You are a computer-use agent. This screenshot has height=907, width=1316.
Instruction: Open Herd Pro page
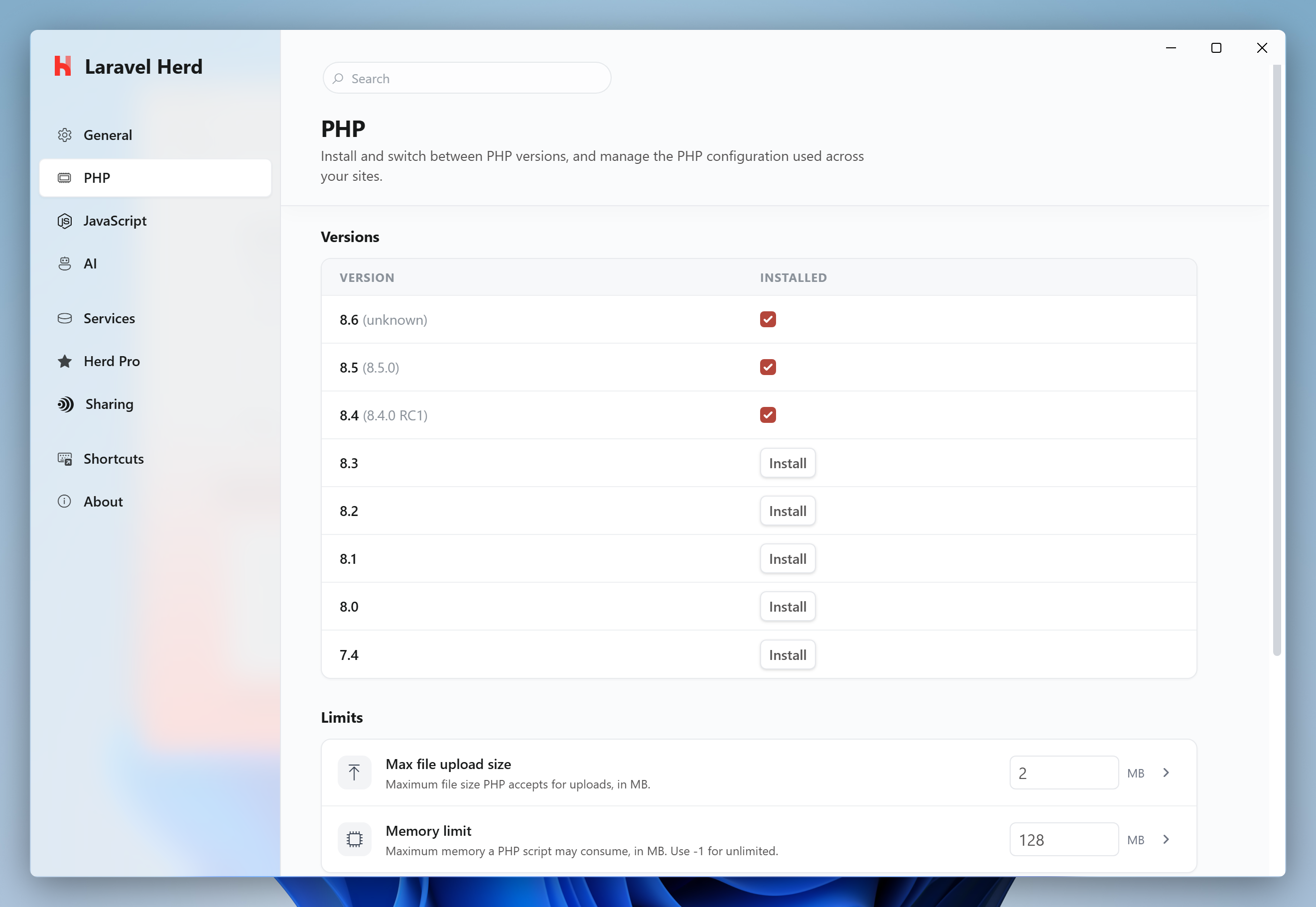[155, 361]
